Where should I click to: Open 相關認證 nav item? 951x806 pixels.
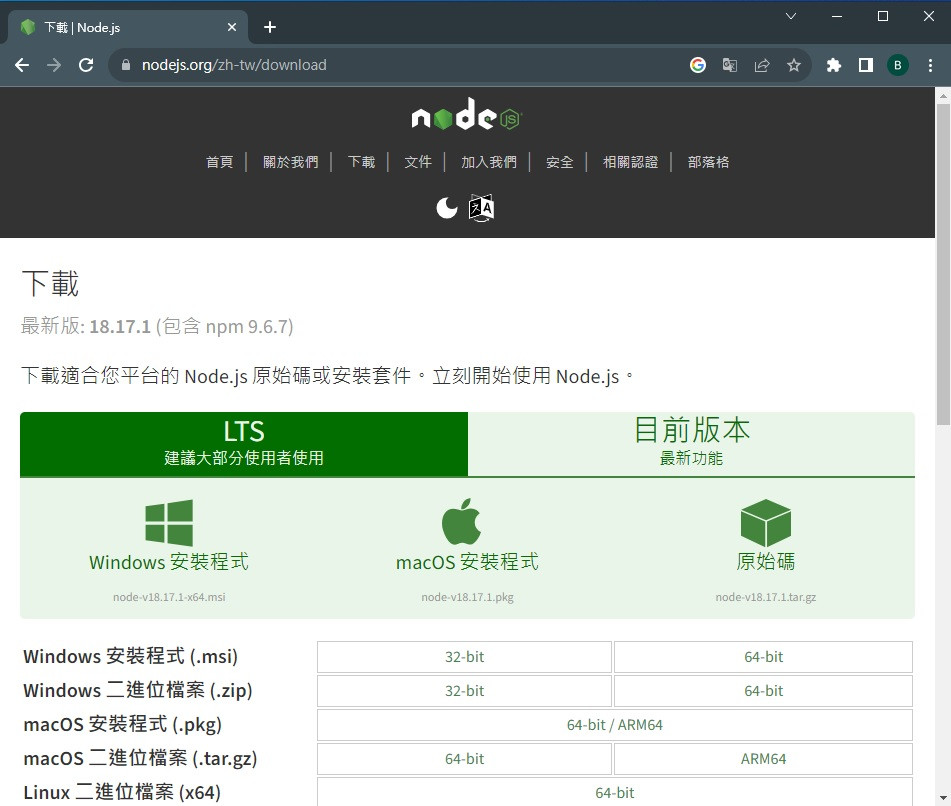click(x=631, y=162)
